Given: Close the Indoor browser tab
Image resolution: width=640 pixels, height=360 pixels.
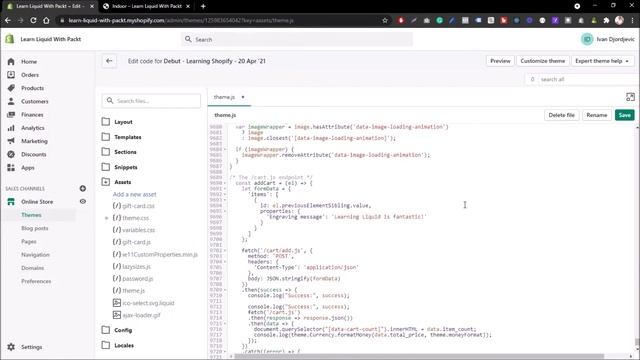Looking at the screenshot, I should 188,6.
